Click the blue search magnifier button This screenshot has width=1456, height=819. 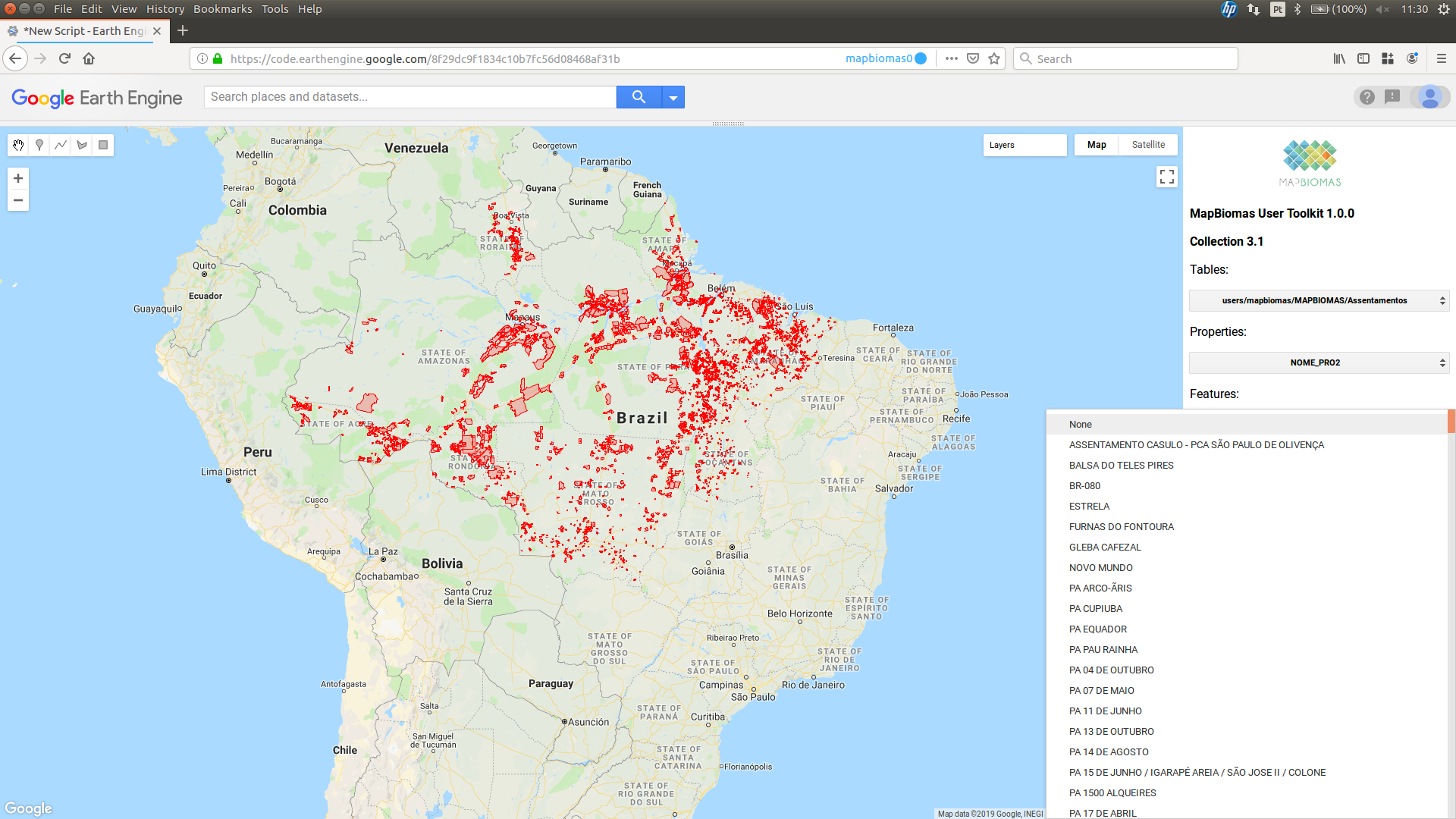pyautogui.click(x=639, y=97)
